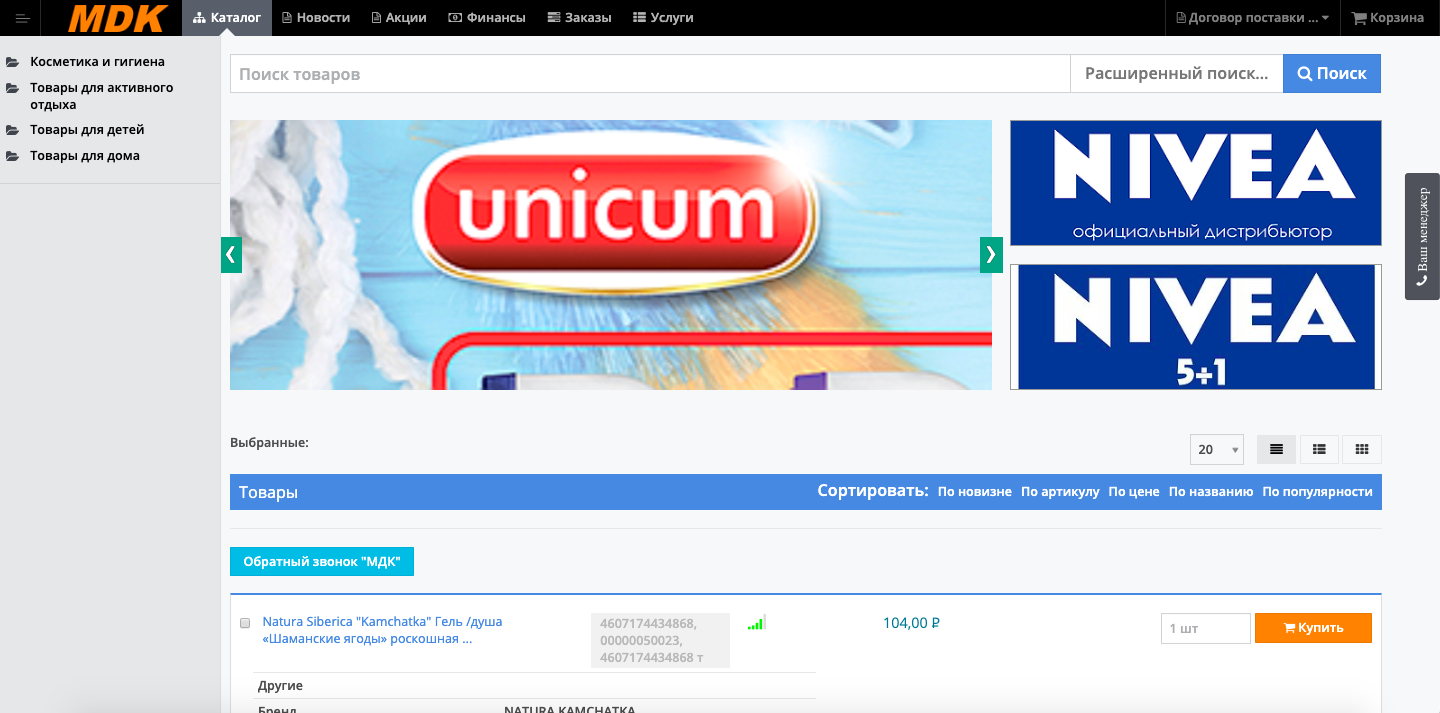
Task: Switch to the plain list view
Action: [1276, 450]
